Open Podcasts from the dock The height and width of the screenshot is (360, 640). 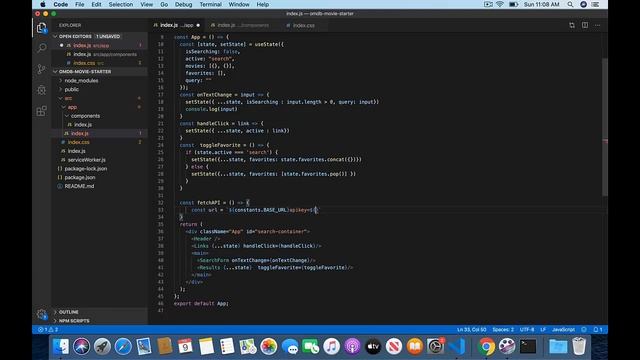[x=352, y=347]
